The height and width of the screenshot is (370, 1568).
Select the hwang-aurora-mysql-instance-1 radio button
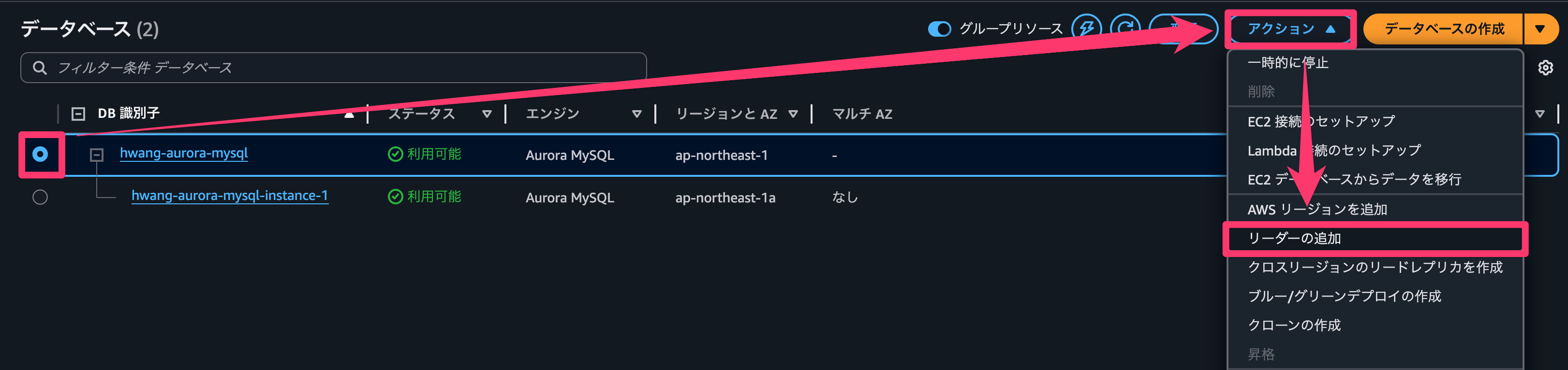[40, 197]
